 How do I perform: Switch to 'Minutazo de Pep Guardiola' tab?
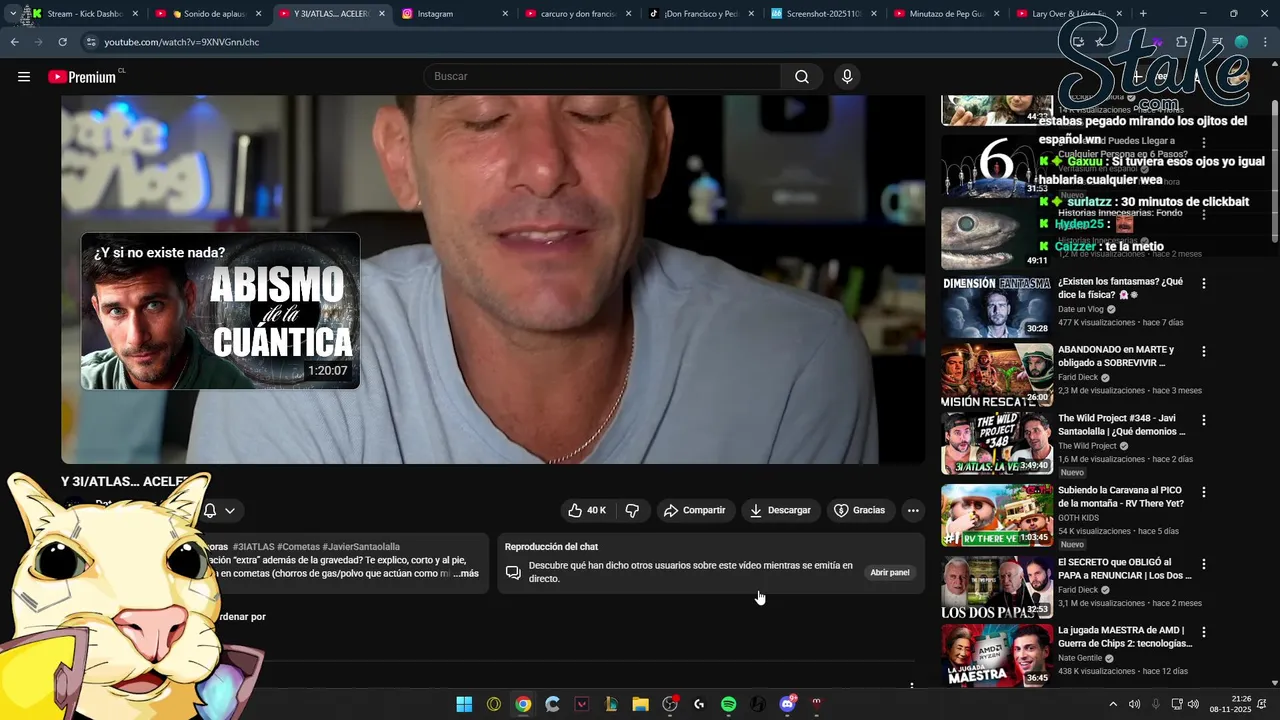[947, 14]
